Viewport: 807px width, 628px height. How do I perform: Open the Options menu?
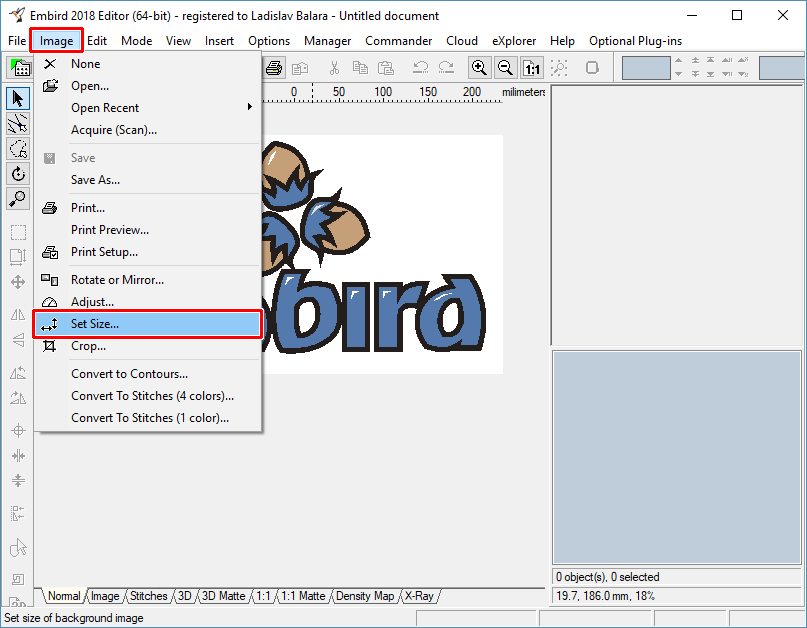(269, 41)
